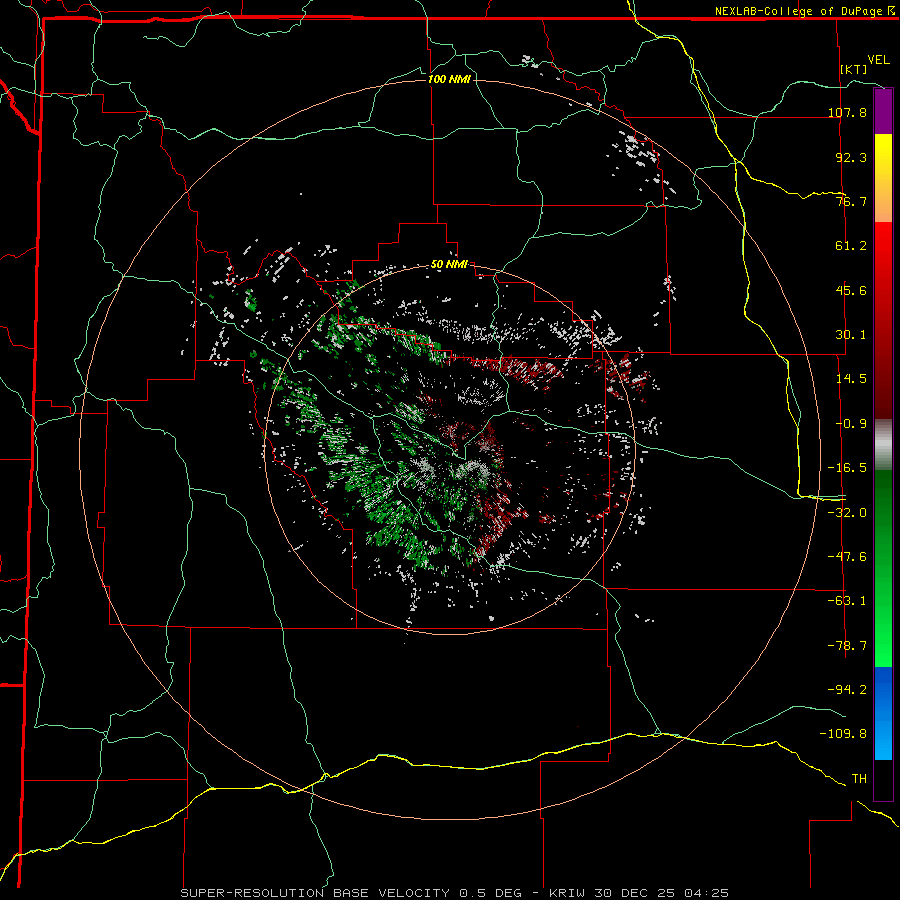
Task: Select the -16.5 velocity scale label
Action: coord(847,468)
